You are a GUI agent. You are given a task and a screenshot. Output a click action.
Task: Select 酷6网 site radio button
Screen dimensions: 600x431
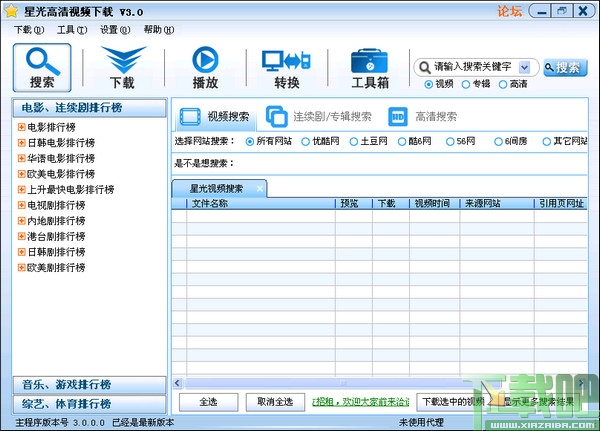[402, 142]
